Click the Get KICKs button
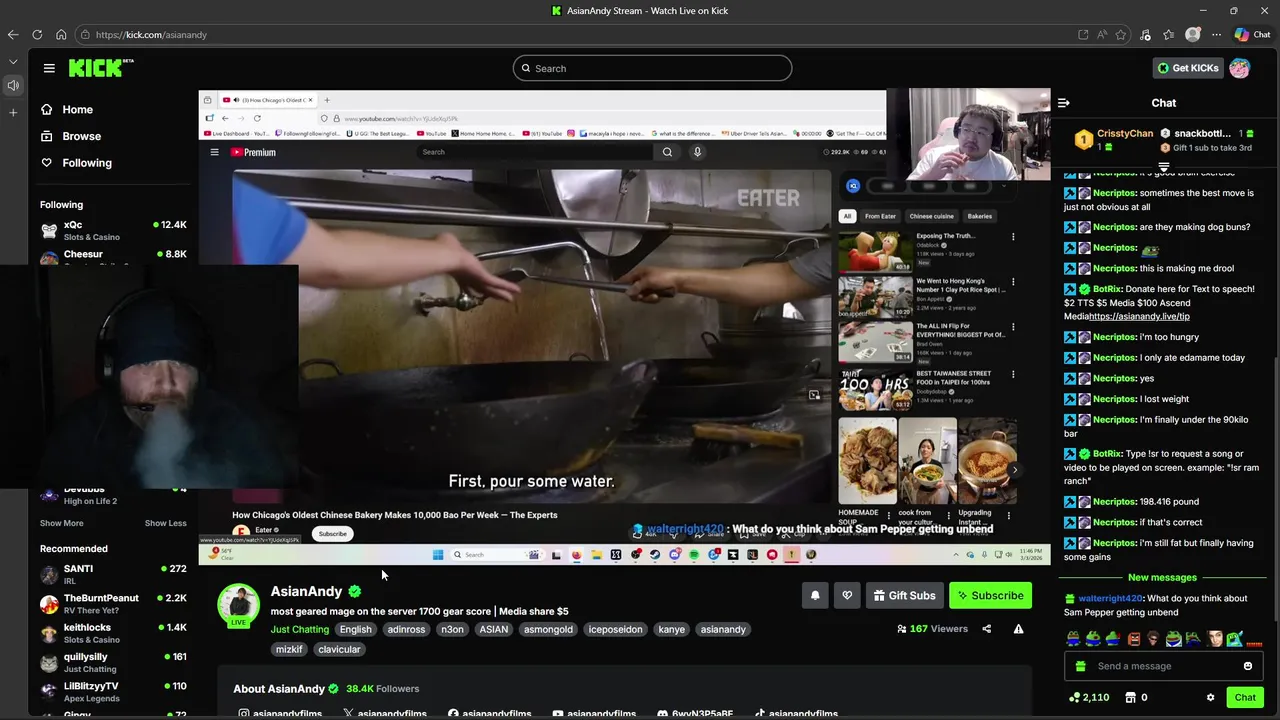This screenshot has width=1280, height=720. click(x=1188, y=68)
